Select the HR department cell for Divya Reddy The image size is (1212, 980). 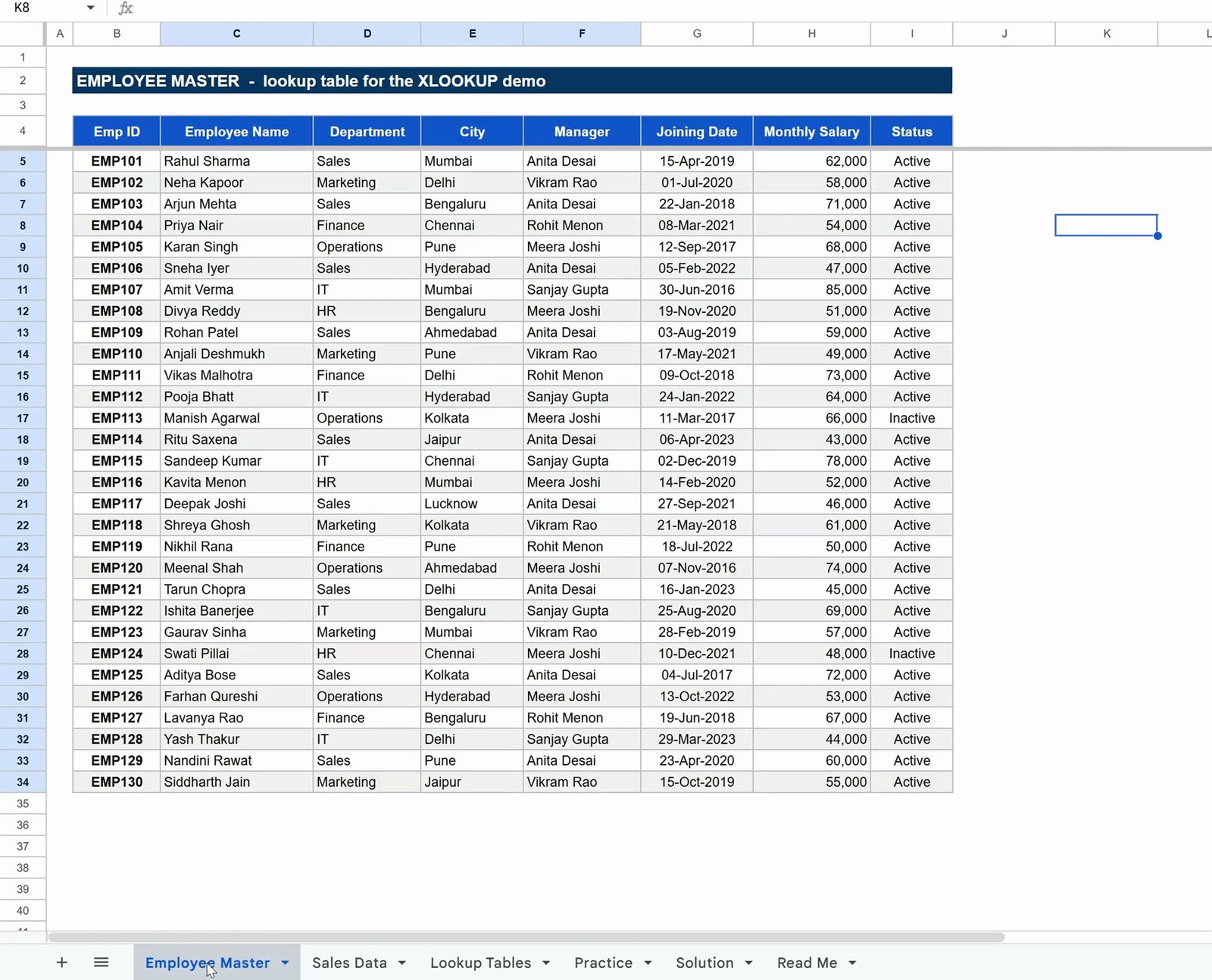(367, 311)
